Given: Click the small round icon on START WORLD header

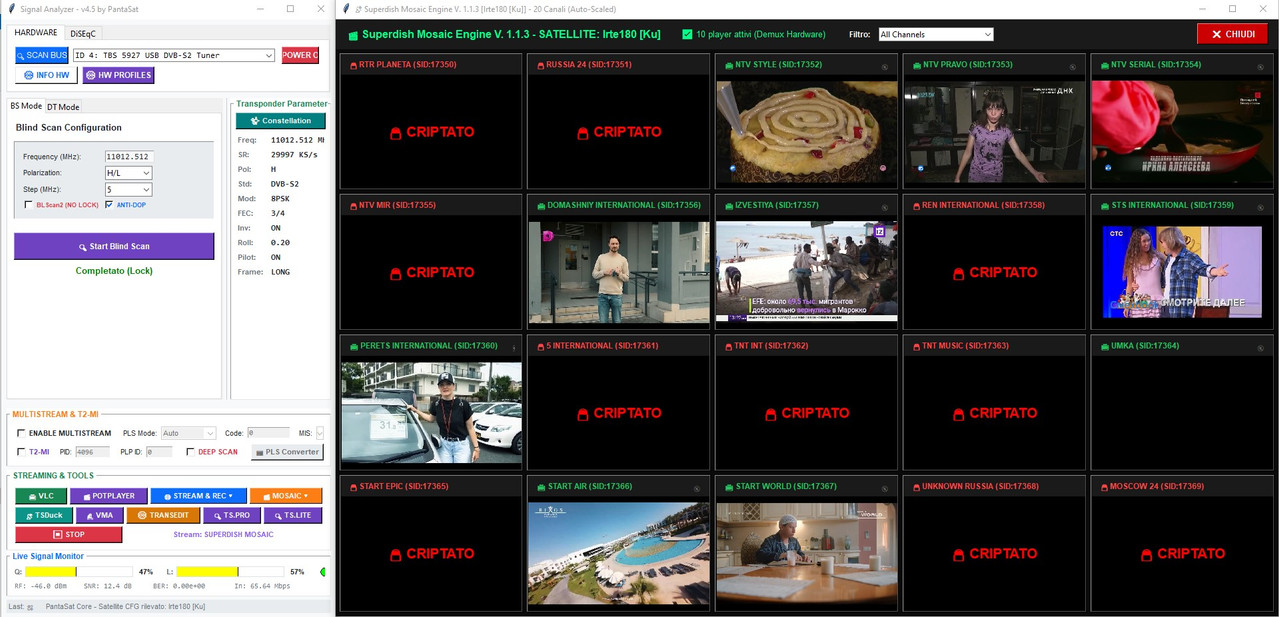Looking at the screenshot, I should coord(885,489).
